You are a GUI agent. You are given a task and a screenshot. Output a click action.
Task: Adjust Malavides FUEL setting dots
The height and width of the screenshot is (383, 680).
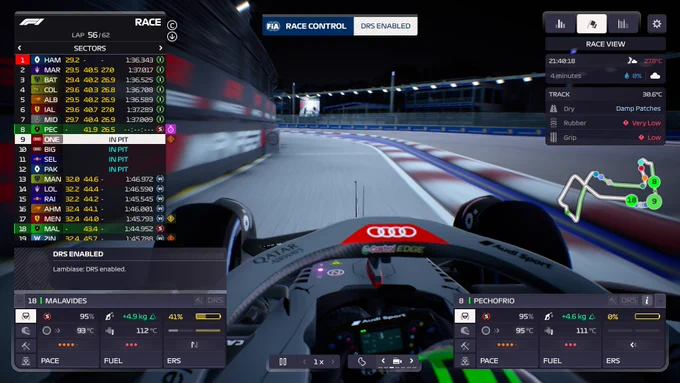pos(131,345)
